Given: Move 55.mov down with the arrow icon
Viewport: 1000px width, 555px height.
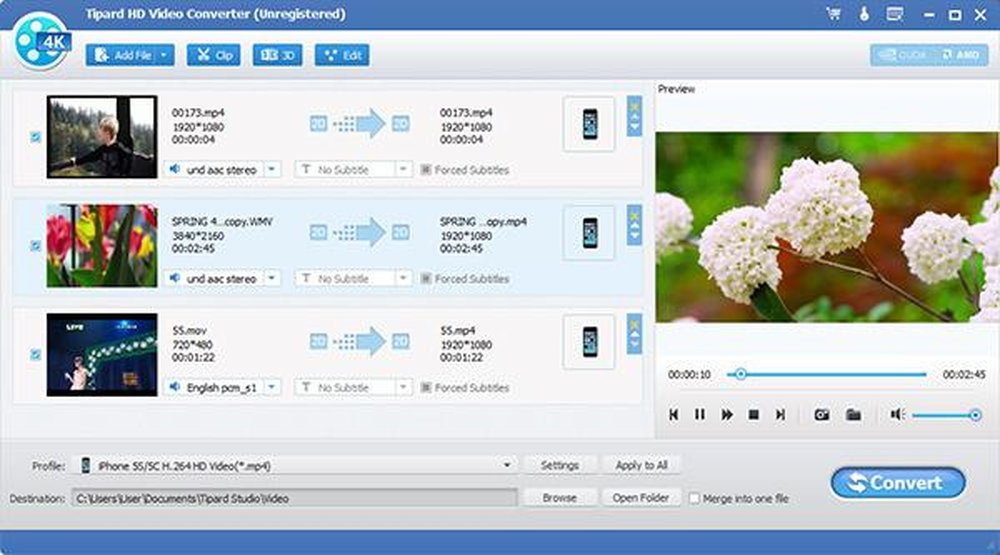Looking at the screenshot, I should [635, 346].
